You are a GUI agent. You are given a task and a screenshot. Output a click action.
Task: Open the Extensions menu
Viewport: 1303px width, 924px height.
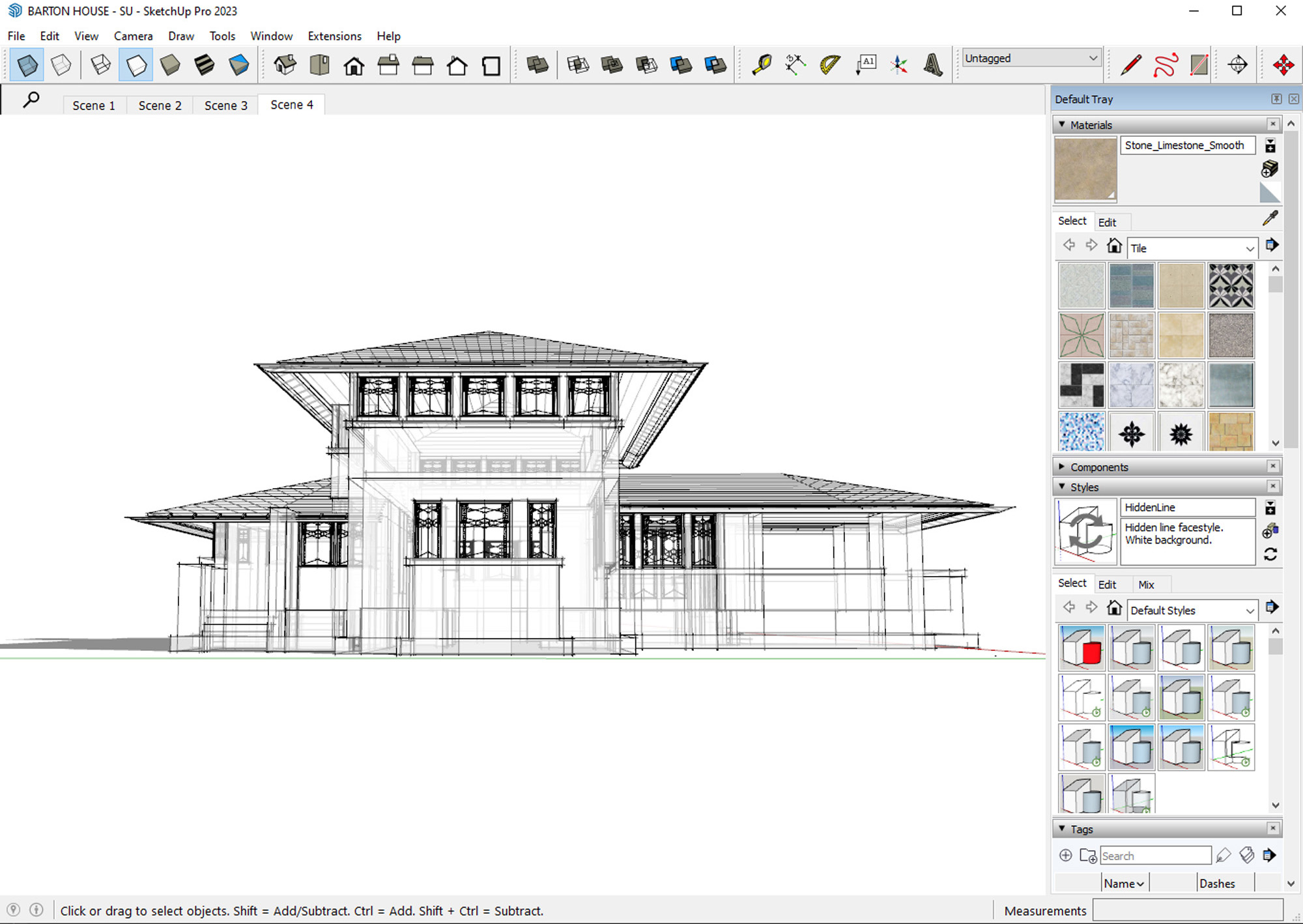pos(334,36)
